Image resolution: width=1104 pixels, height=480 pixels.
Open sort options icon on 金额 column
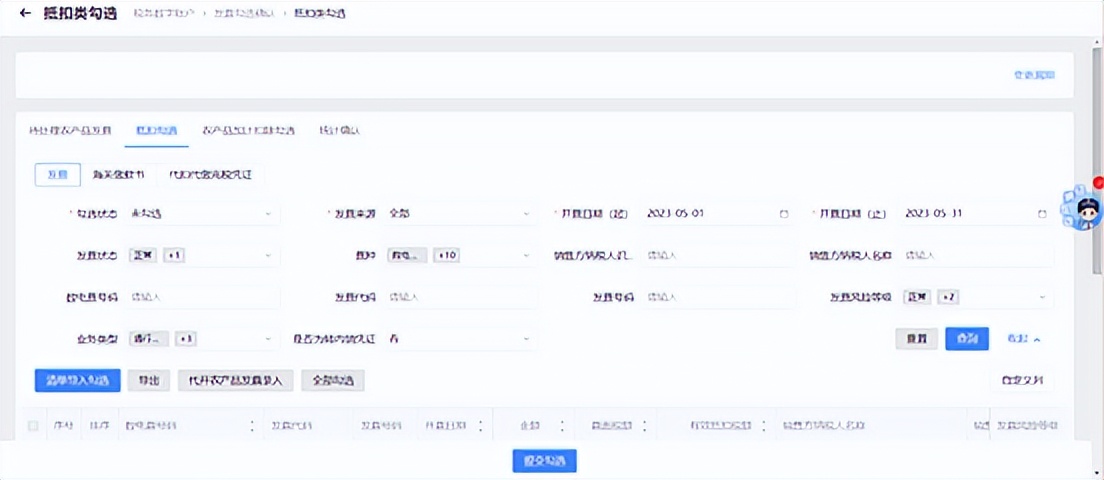(562, 427)
